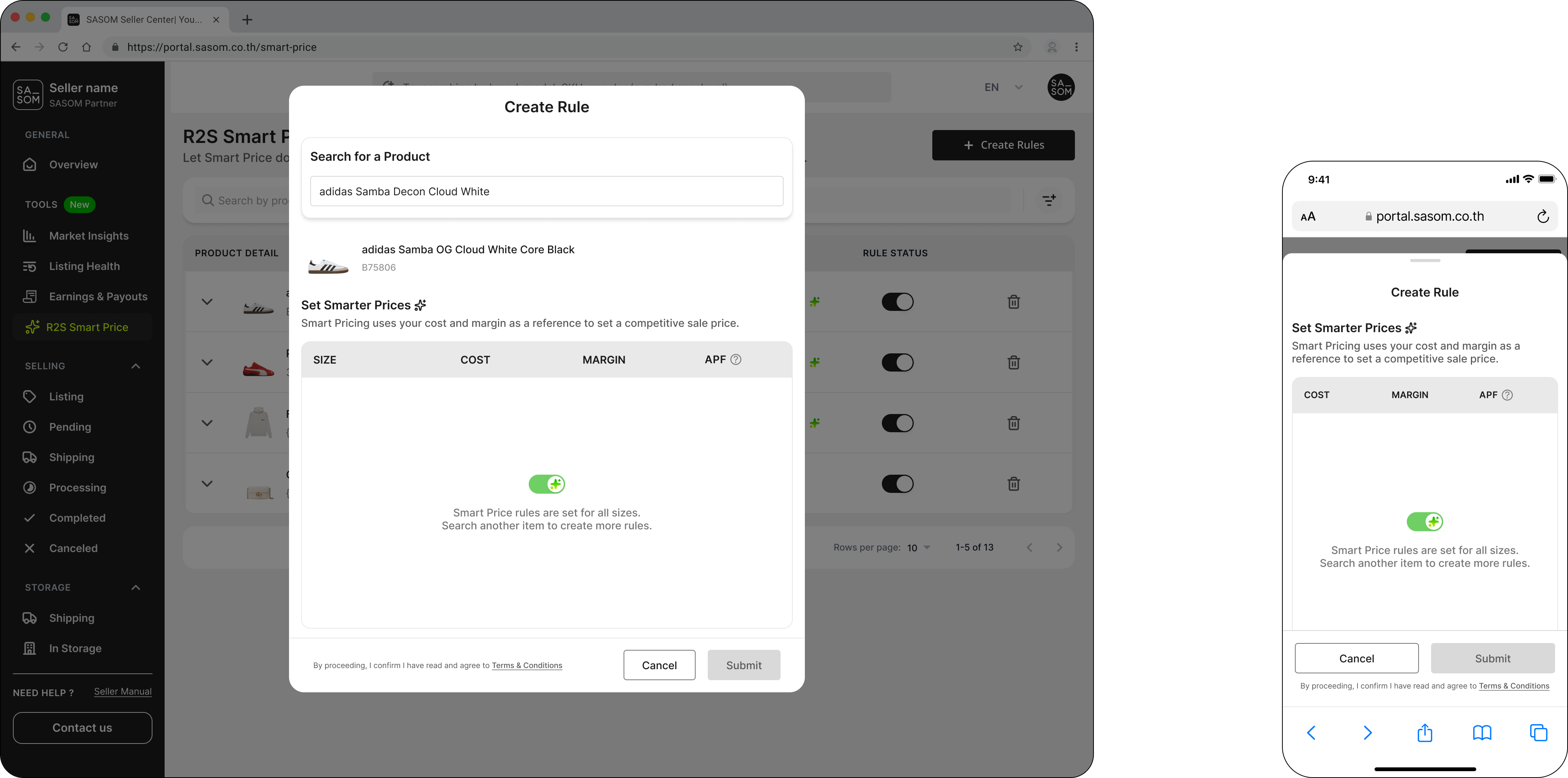Toggle rule status switch on first row
1568x778 pixels.
897,302
